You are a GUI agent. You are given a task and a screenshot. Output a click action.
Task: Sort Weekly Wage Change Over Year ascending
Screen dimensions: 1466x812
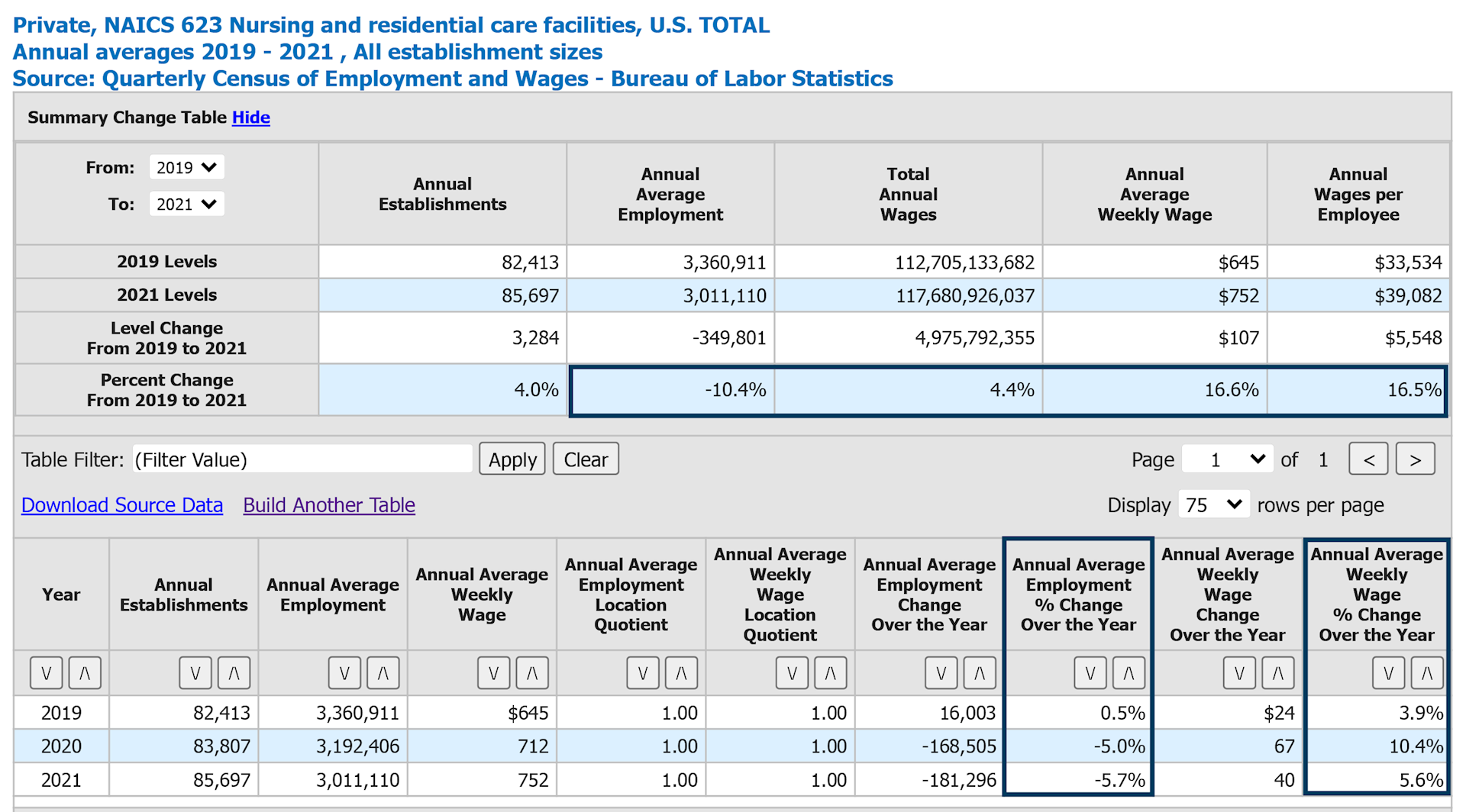(x=1277, y=672)
